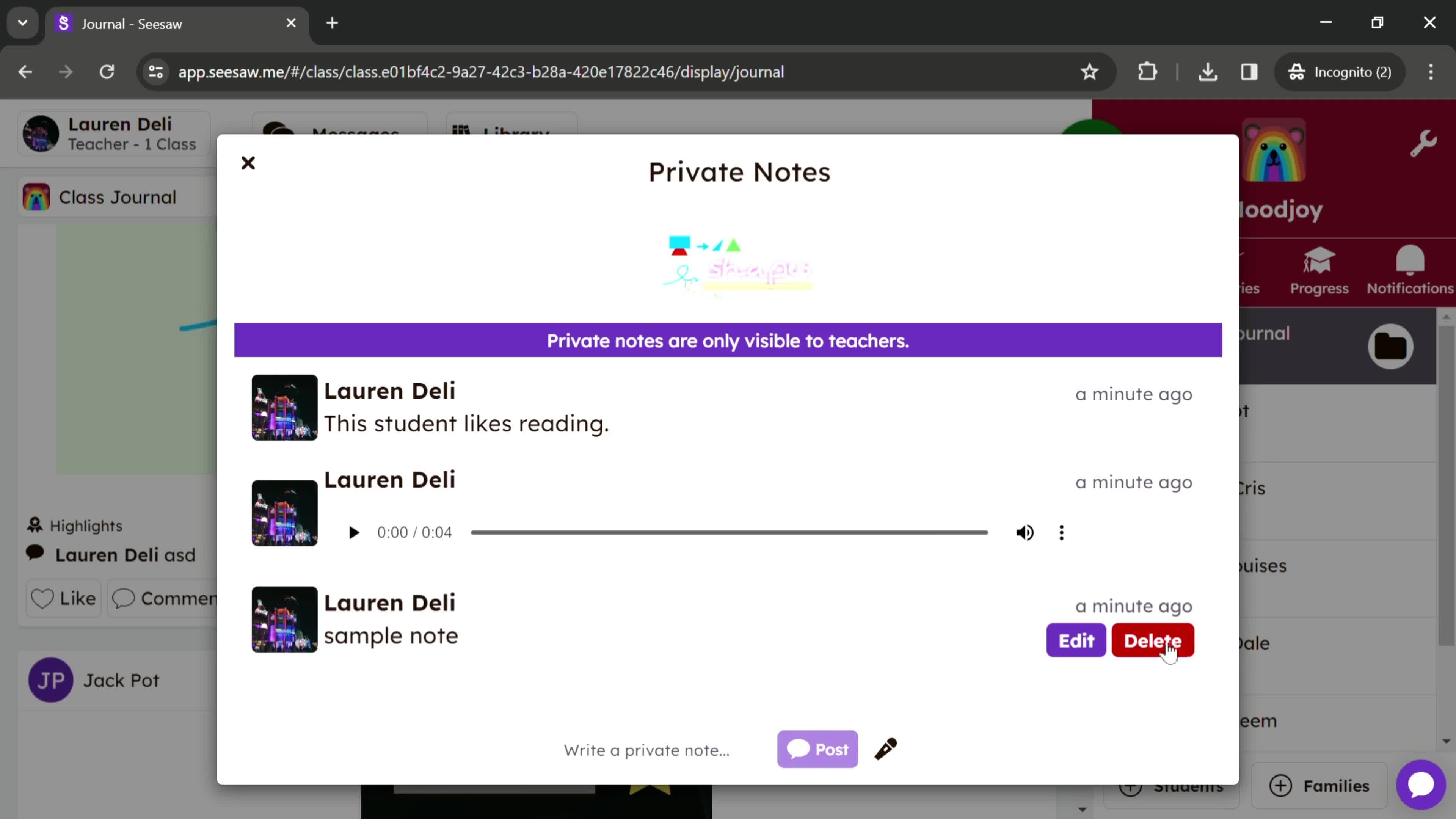Click the Write a private note field
The image size is (1456, 819).
(647, 750)
